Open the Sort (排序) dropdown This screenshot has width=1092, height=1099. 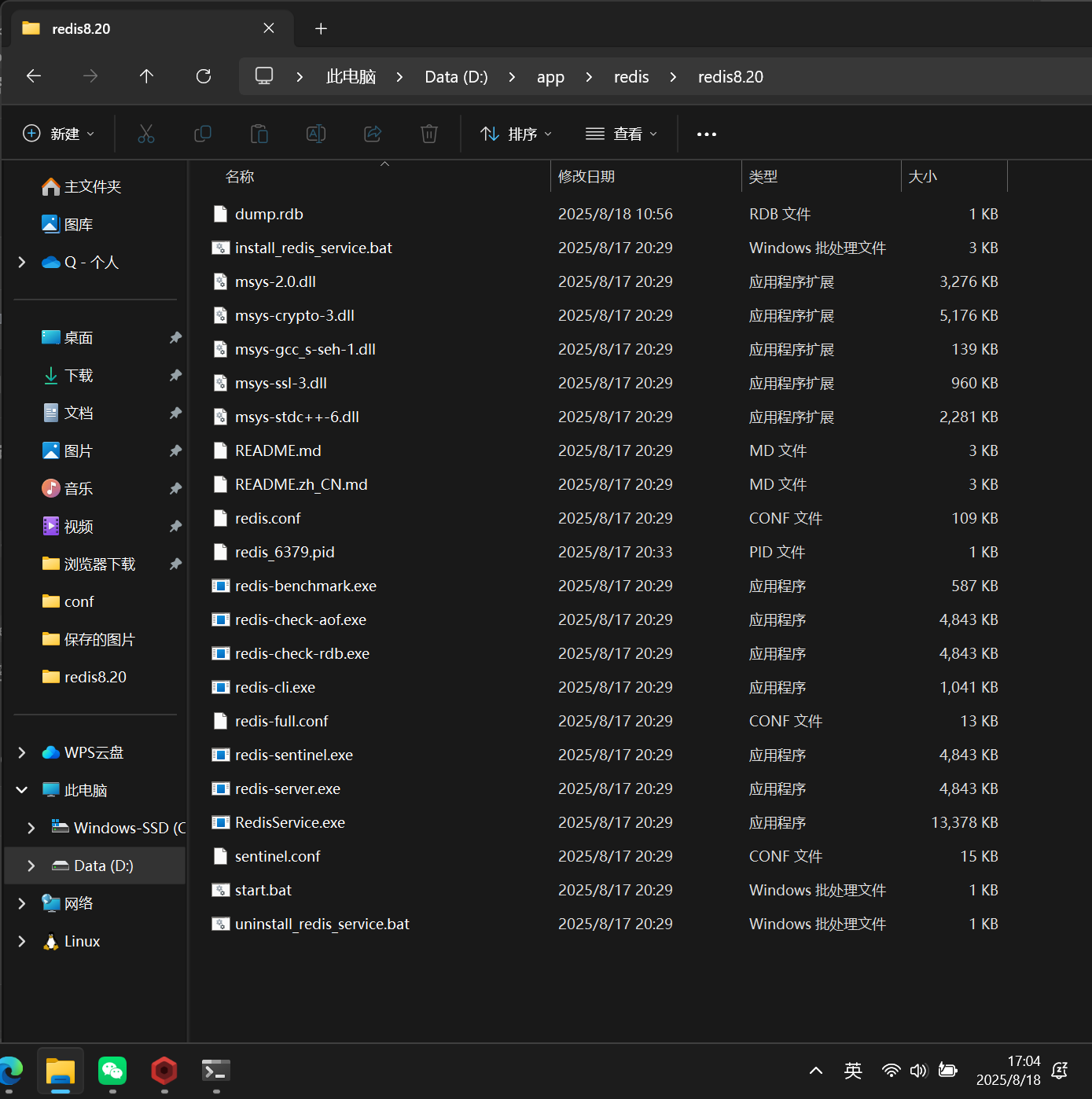pyautogui.click(x=516, y=134)
